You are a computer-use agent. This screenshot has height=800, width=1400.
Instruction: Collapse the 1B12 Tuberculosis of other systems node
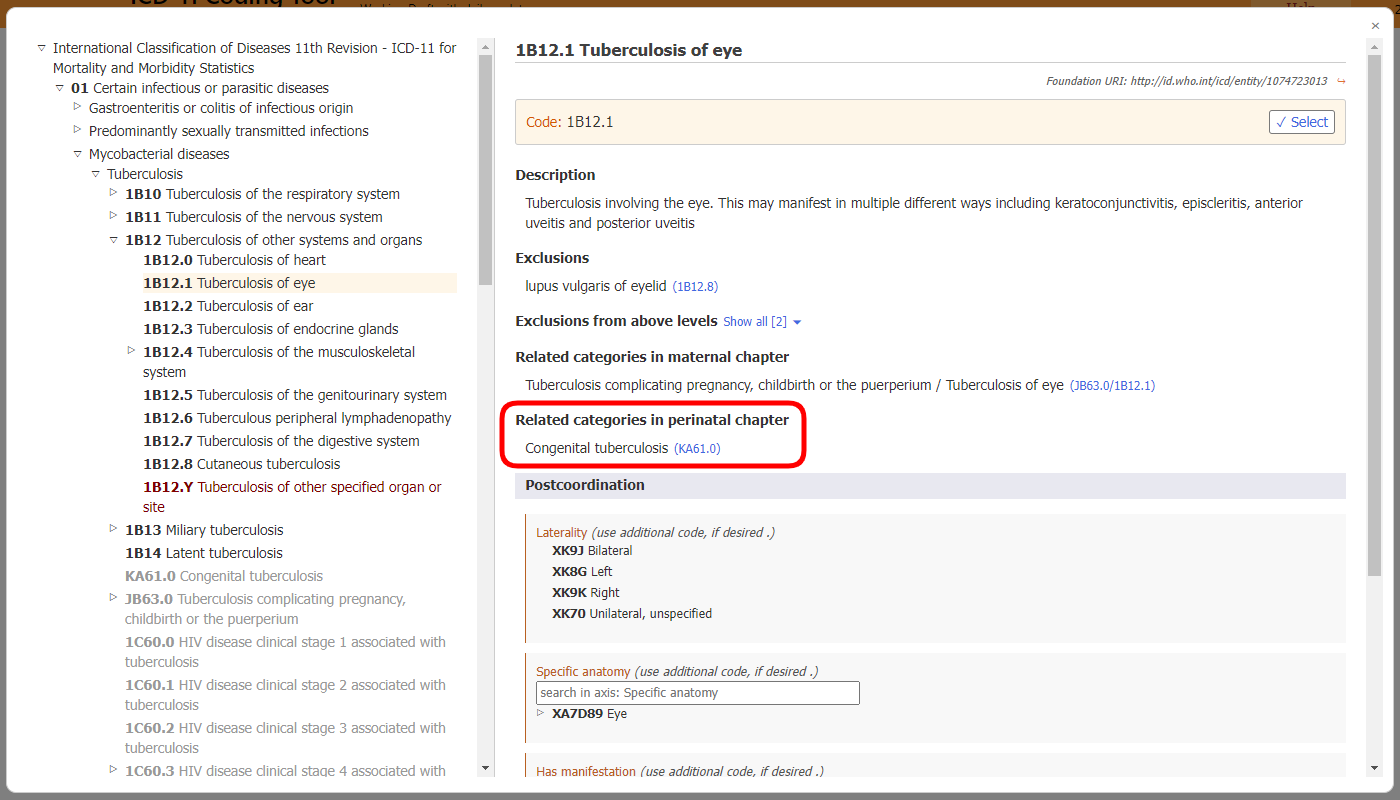tap(113, 239)
